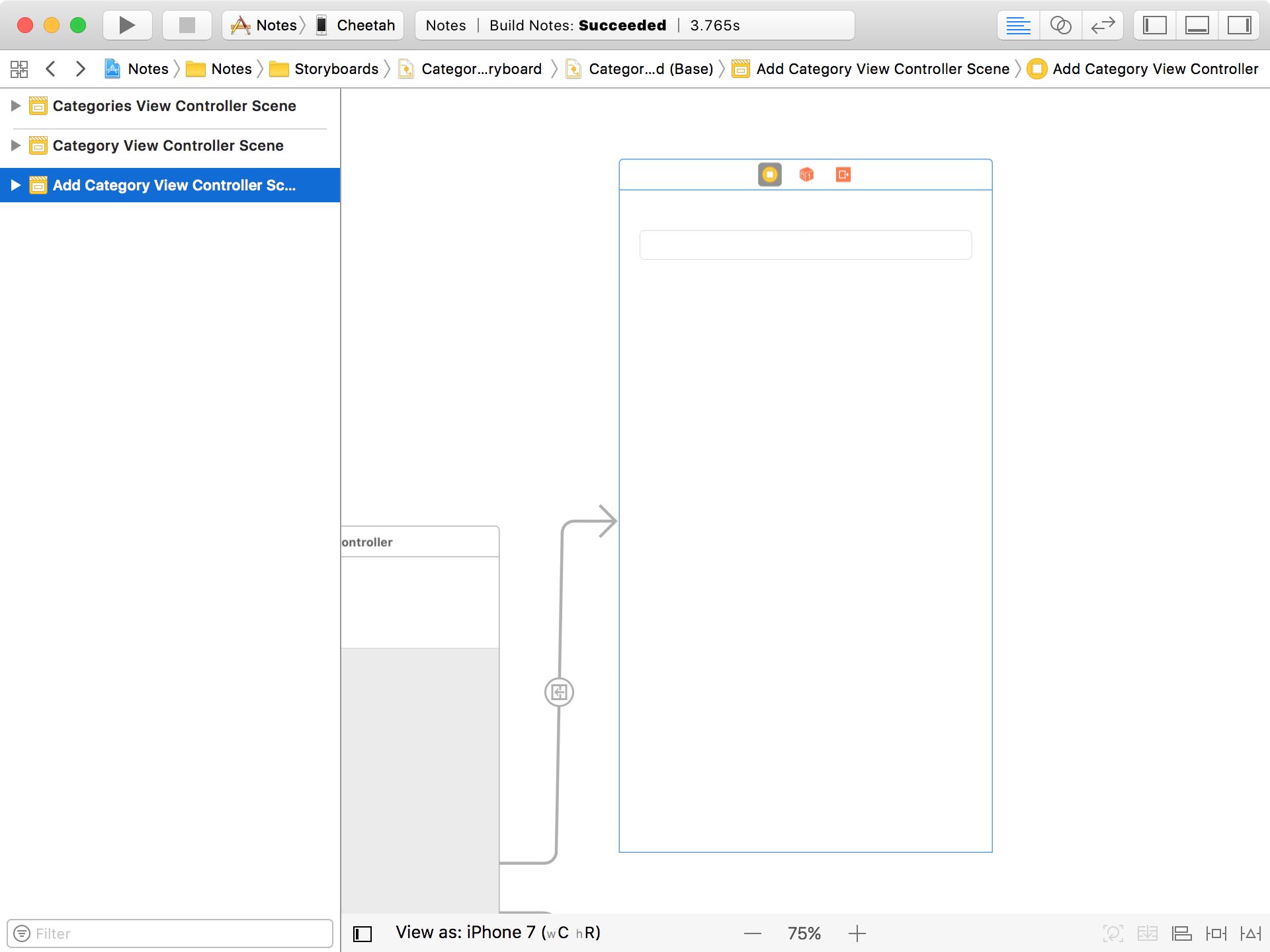Select the yellow View Controller icon in scene dock
The height and width of the screenshot is (952, 1270).
[769, 174]
